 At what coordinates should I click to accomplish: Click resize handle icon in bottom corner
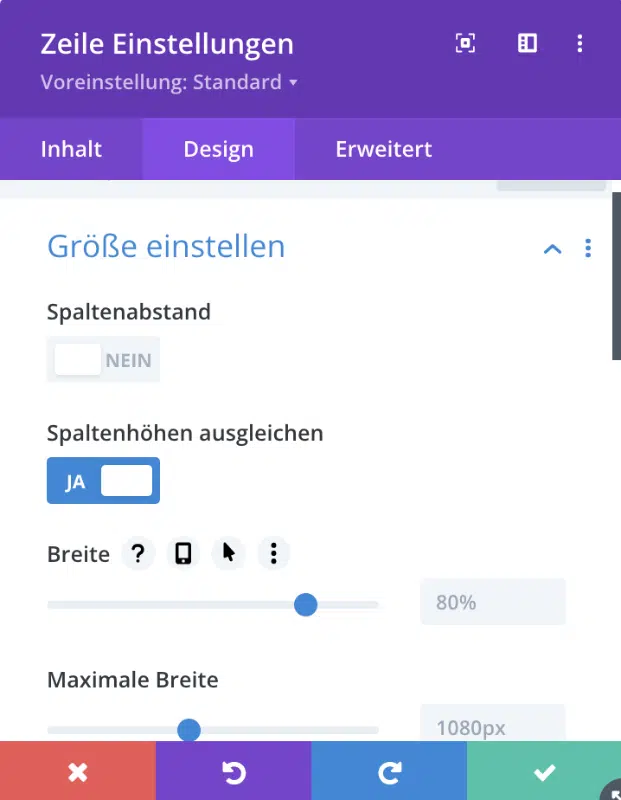(611, 790)
